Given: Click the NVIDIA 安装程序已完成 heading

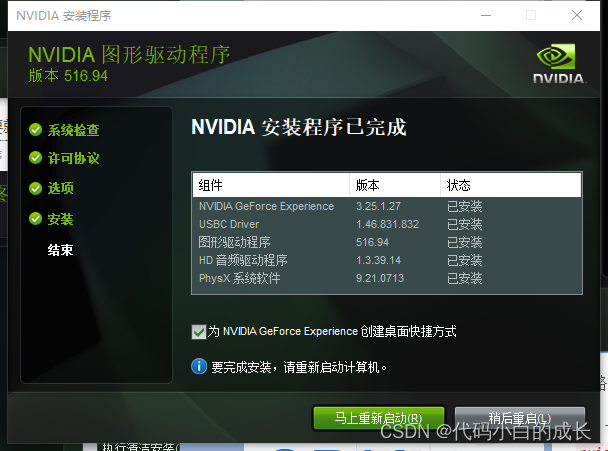Looking at the screenshot, I should coord(299,127).
